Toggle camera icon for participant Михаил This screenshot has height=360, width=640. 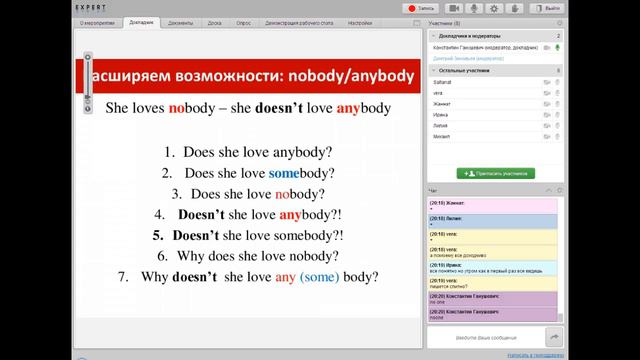point(547,137)
